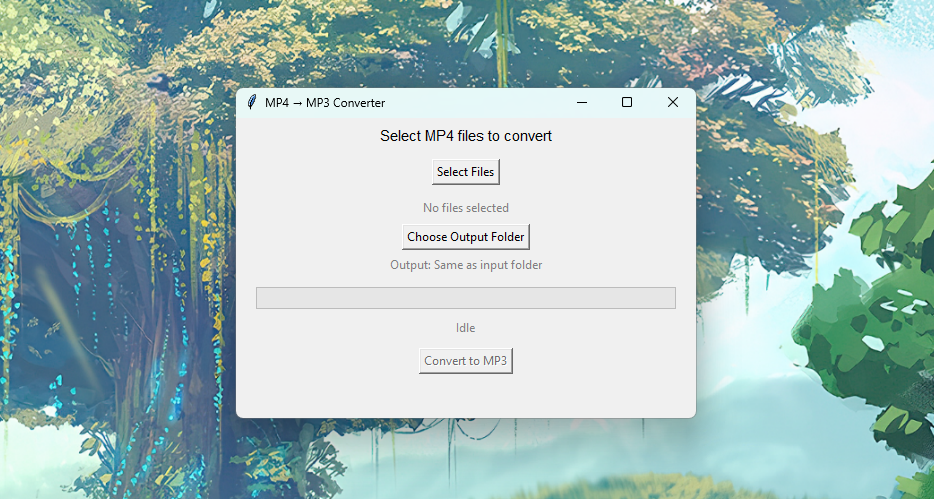Open the Select Files dialog

pyautogui.click(x=465, y=171)
